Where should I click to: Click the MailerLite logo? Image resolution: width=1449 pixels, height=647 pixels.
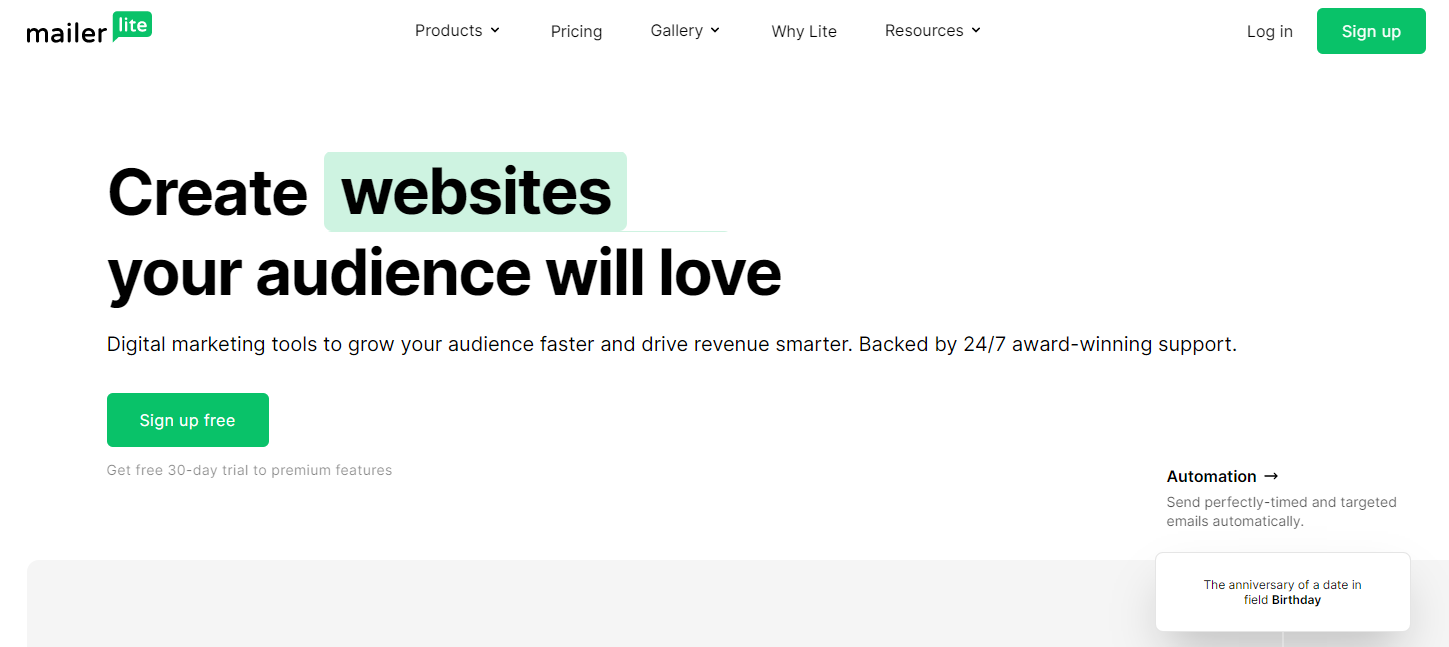coord(89,29)
